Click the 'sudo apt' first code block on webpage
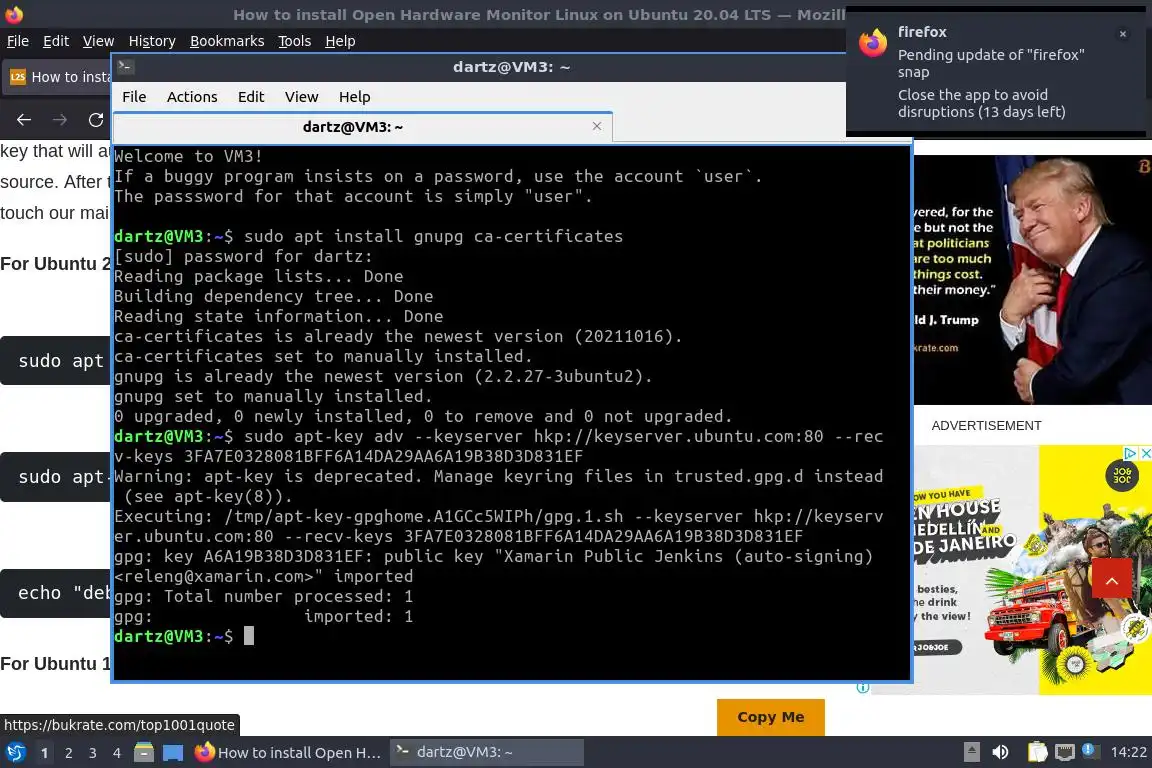Viewport: 1152px width, 768px height. 55,361
